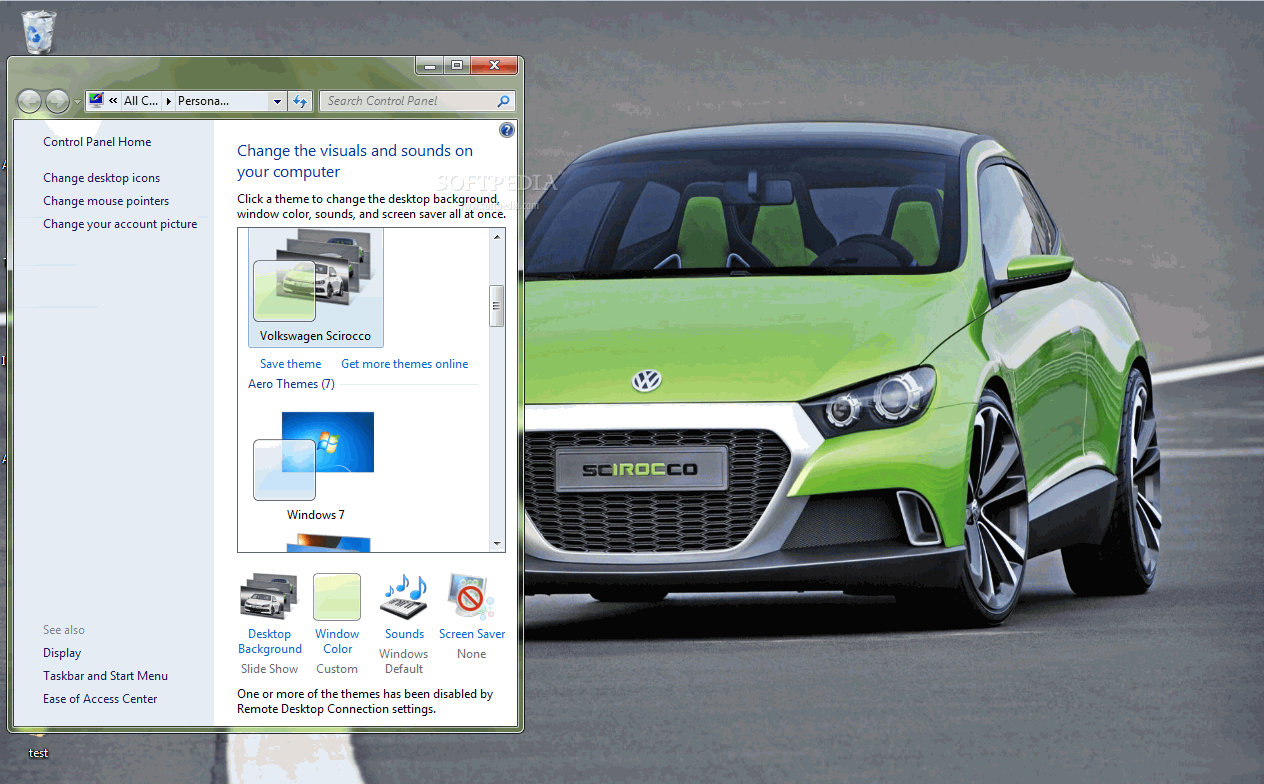Open Help via the question mark icon
This screenshot has height=784, width=1264.
click(x=507, y=130)
